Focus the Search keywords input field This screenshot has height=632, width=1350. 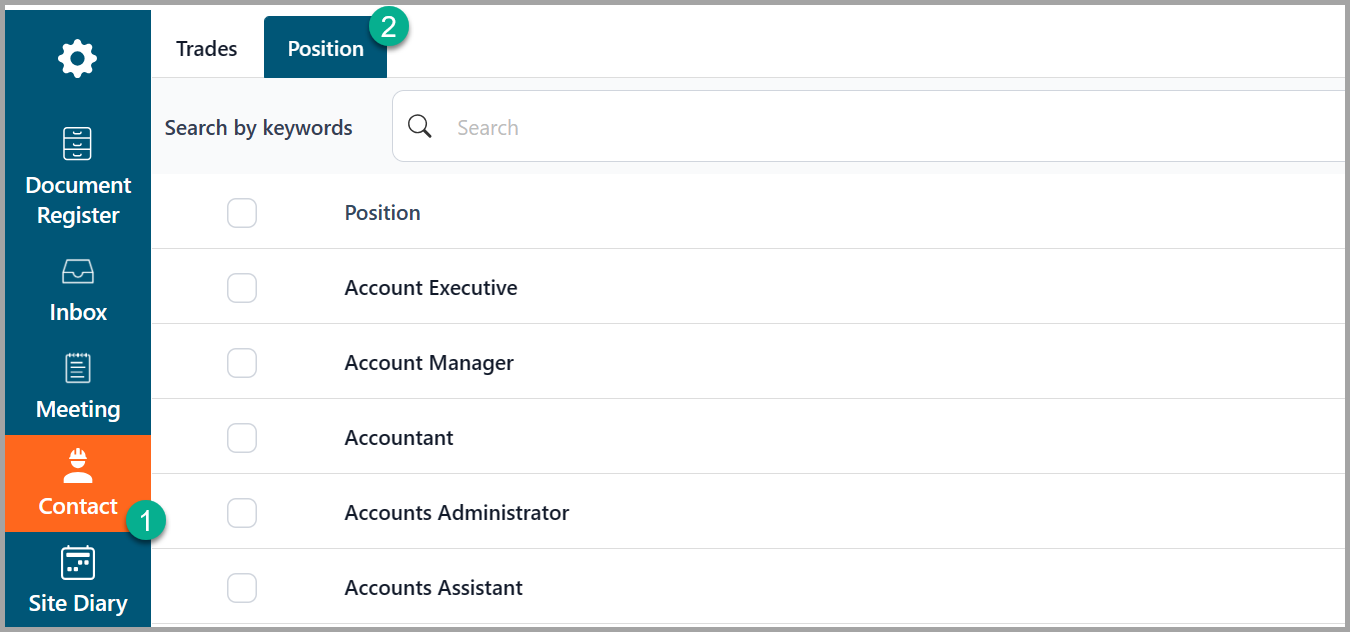(870, 126)
